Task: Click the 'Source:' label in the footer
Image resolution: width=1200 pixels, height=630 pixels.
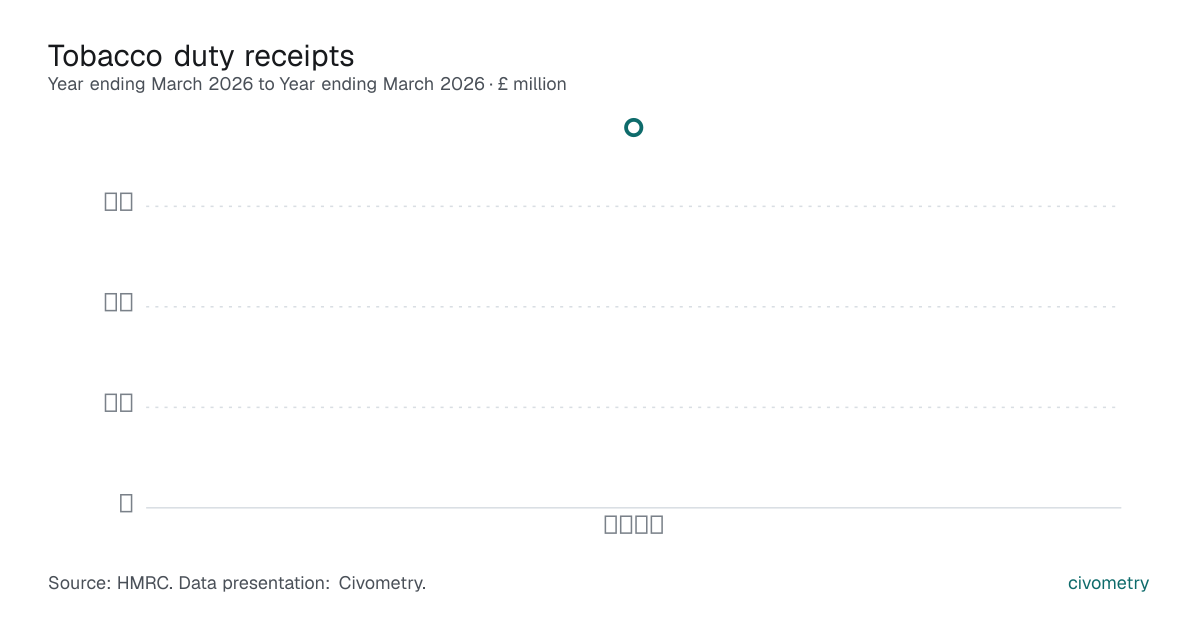Action: coord(82,583)
